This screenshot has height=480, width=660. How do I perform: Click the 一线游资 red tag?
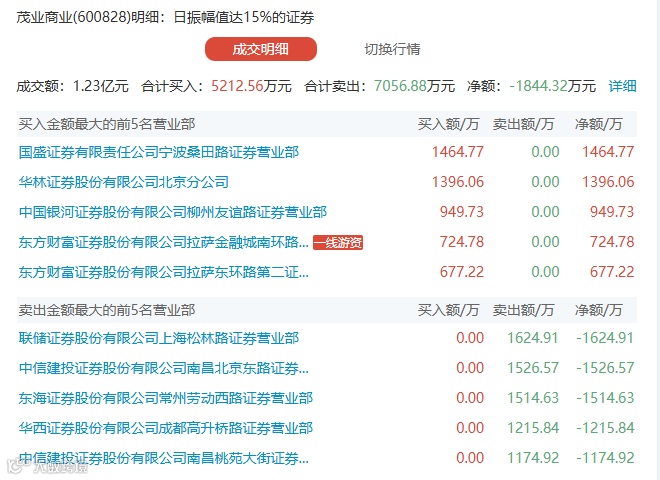[338, 243]
